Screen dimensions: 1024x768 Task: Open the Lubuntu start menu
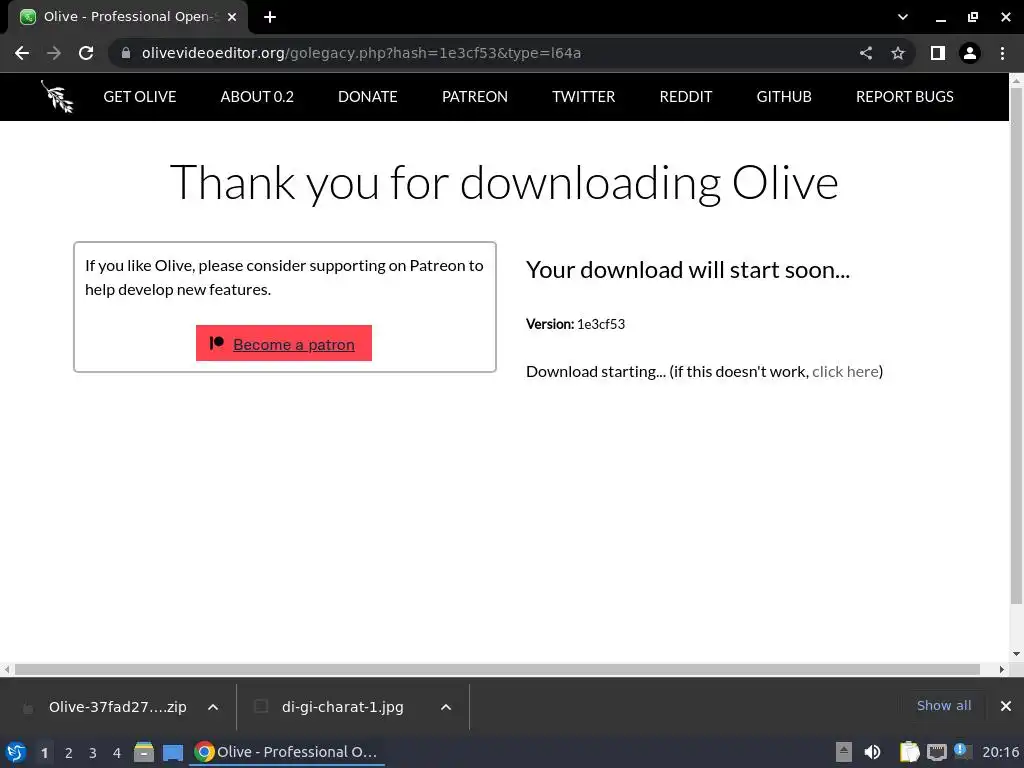tap(15, 752)
